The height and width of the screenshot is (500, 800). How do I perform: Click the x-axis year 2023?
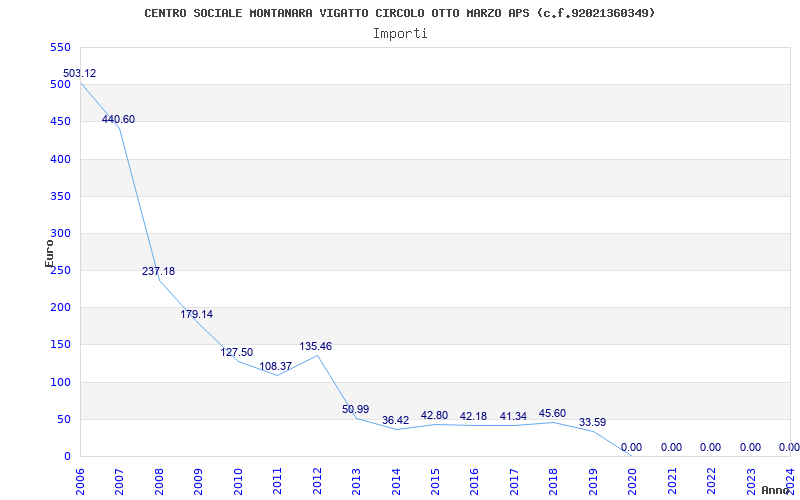(752, 481)
